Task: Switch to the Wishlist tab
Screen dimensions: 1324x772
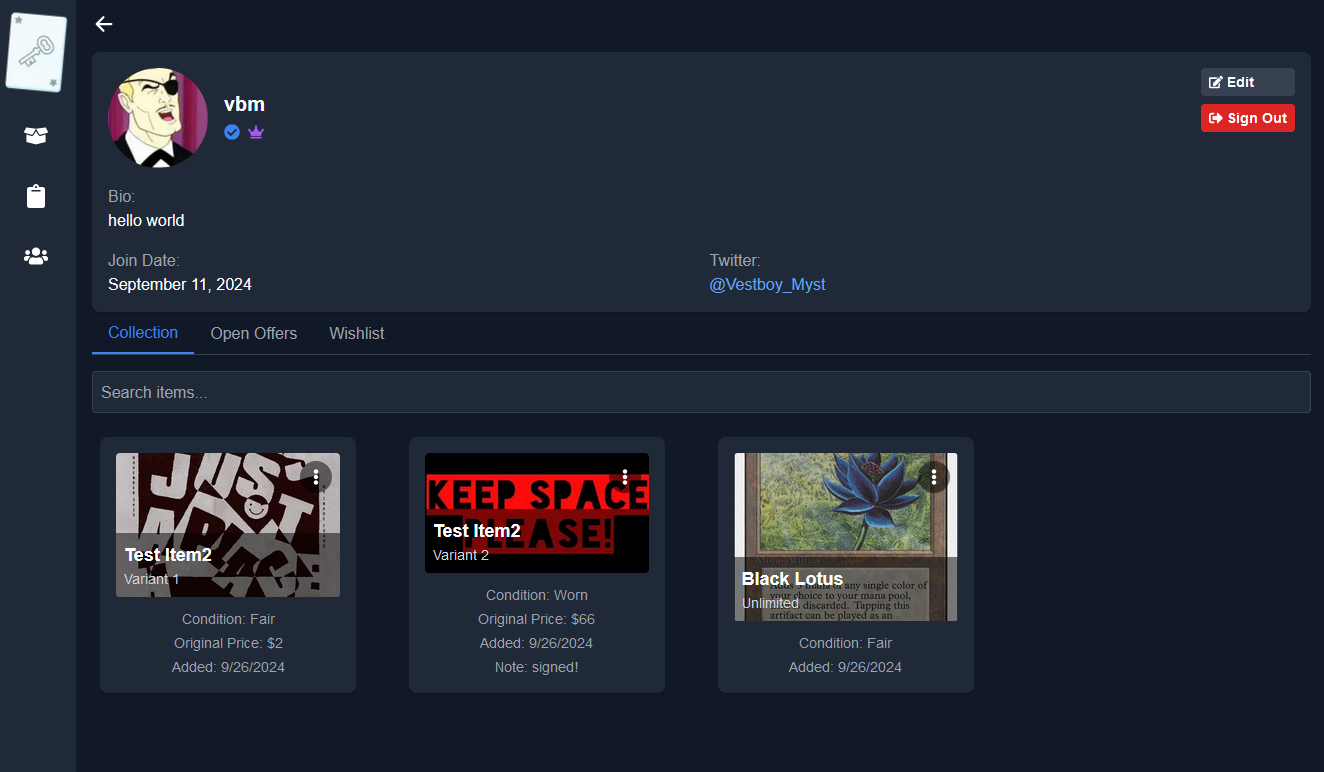Action: [x=357, y=334]
